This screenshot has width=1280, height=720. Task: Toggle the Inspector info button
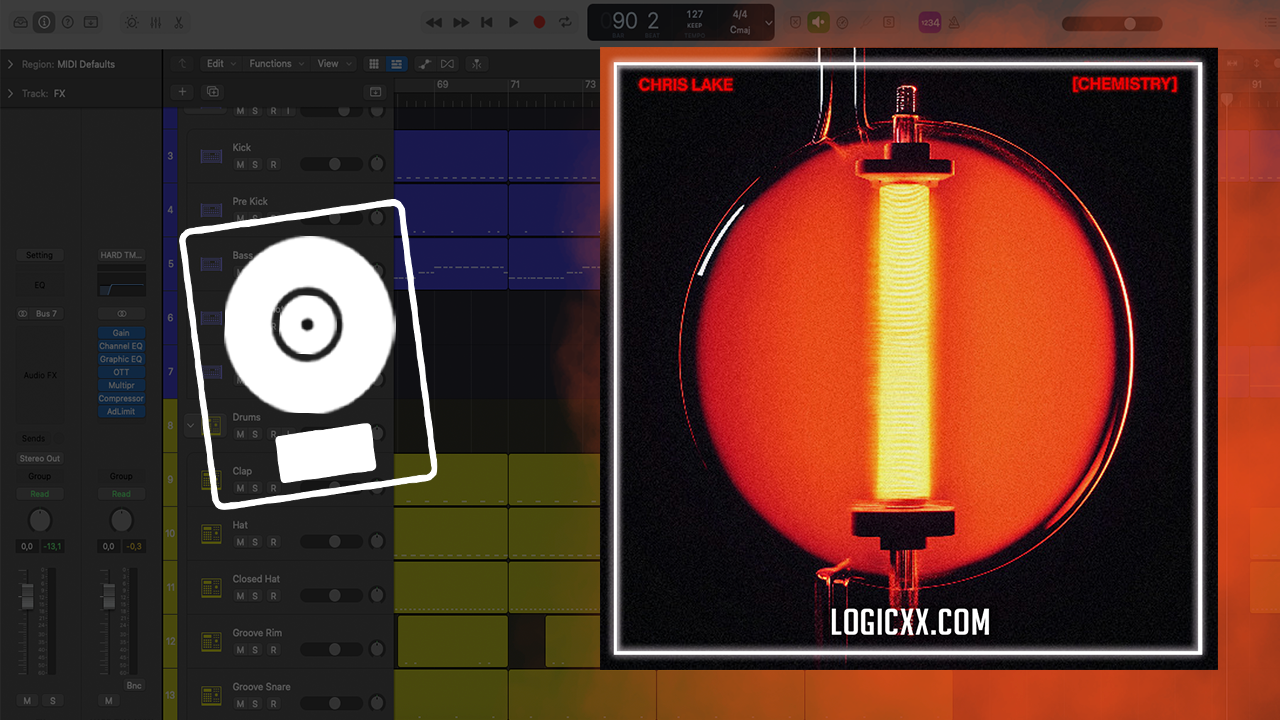[44, 22]
